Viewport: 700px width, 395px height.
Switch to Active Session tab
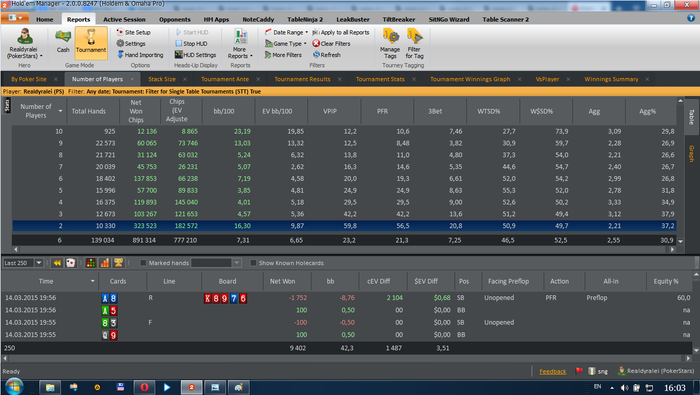click(124, 19)
